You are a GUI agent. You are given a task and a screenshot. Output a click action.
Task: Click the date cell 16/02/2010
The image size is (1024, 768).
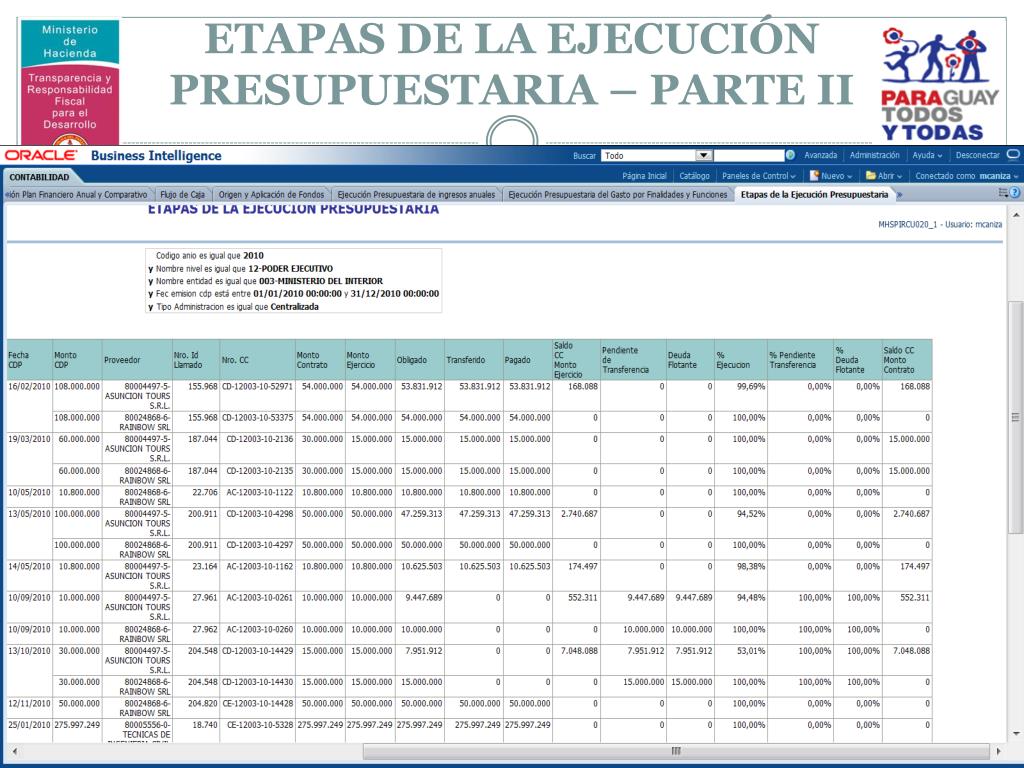click(x=29, y=387)
